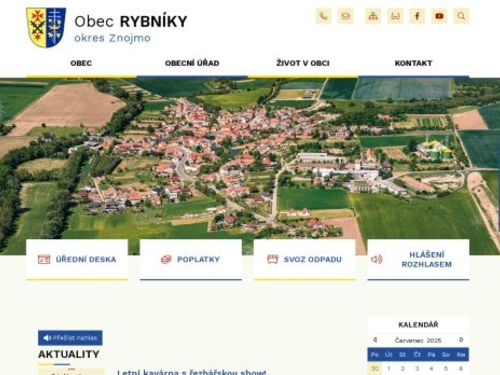Click the okres Znojmo subtitle

pos(112,38)
